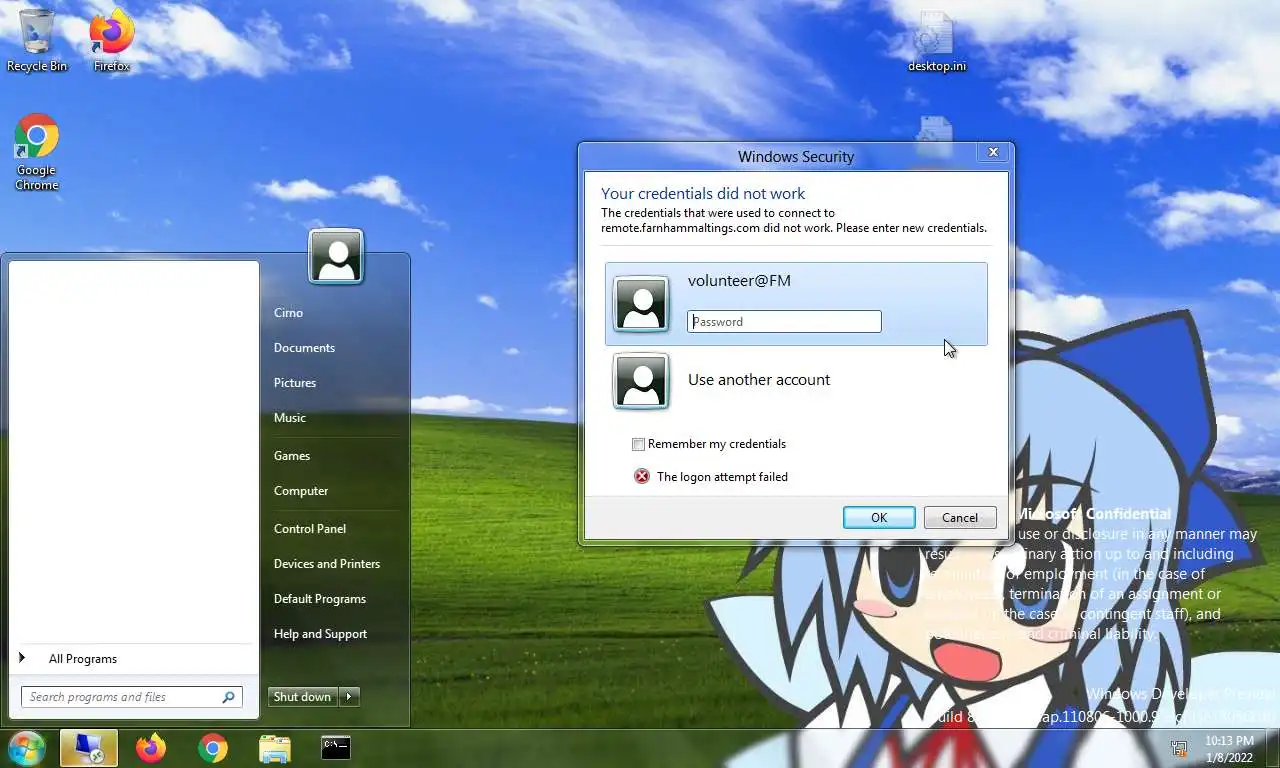The width and height of the screenshot is (1280, 768).
Task: Select the desktop.ini file icon
Action: (x=937, y=41)
